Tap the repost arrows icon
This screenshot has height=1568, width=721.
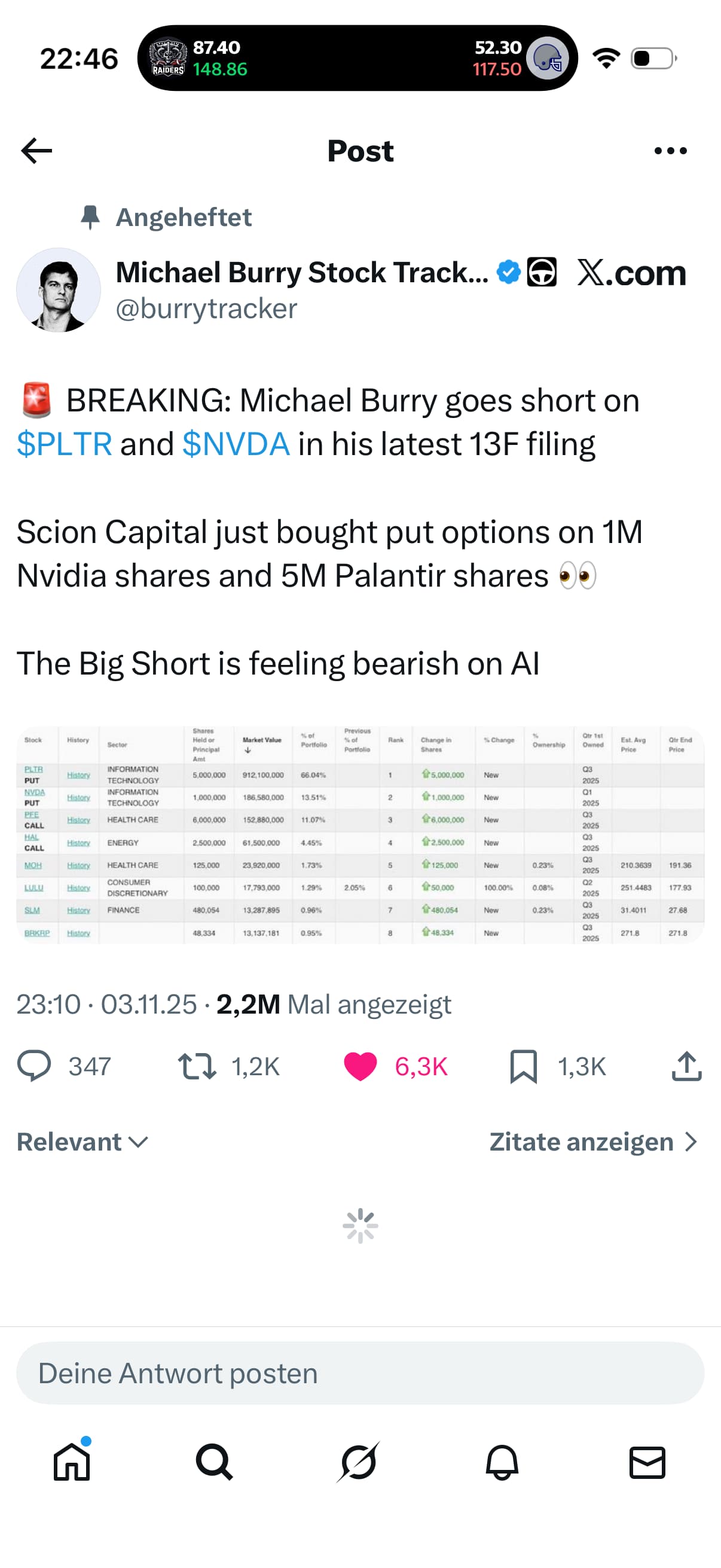coord(197,1066)
